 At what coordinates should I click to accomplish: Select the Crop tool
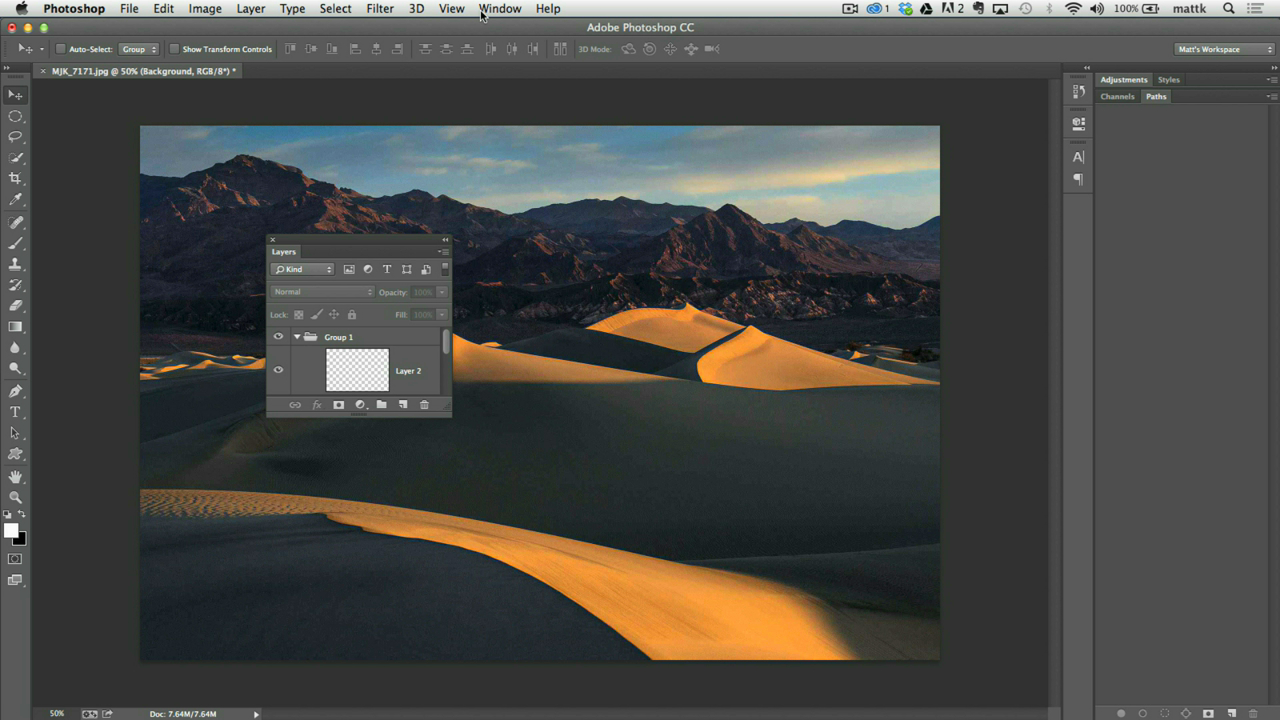point(15,179)
